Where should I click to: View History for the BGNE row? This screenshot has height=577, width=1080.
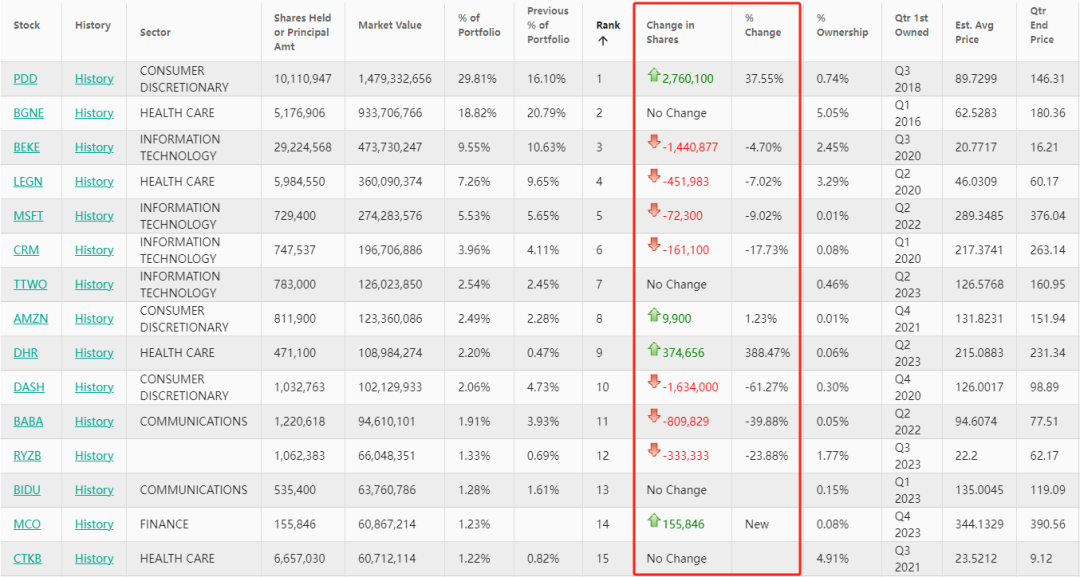94,113
